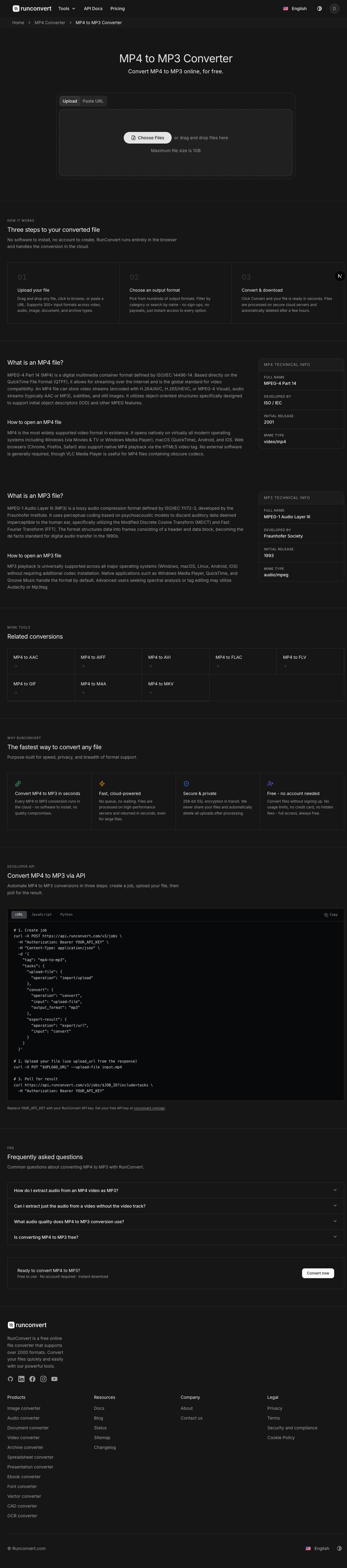This screenshot has height=1568, width=347.
Task: Select the JavaScript code tab
Action: pos(42,915)
